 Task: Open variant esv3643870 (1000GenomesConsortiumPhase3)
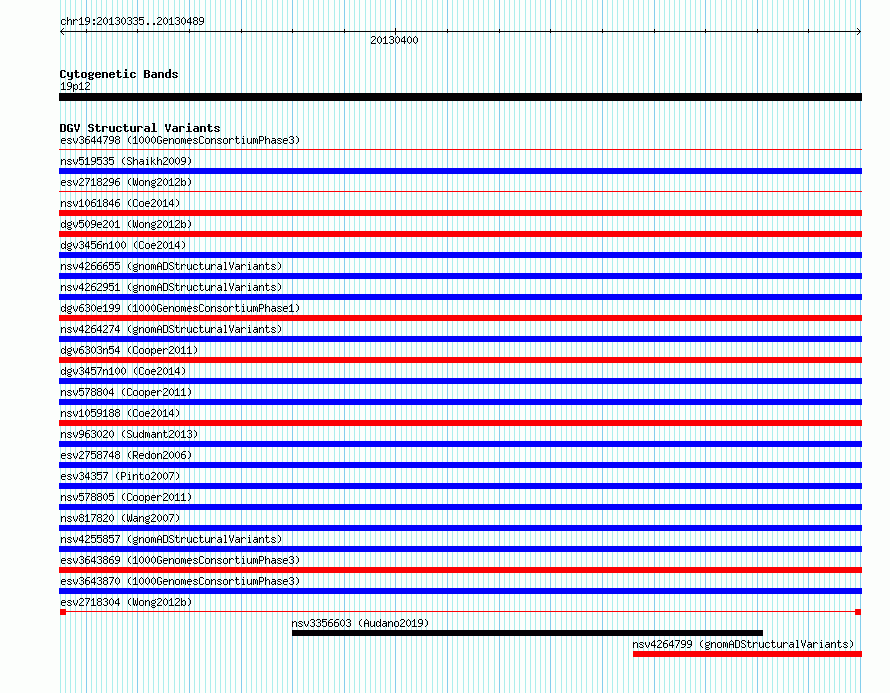tap(180, 581)
